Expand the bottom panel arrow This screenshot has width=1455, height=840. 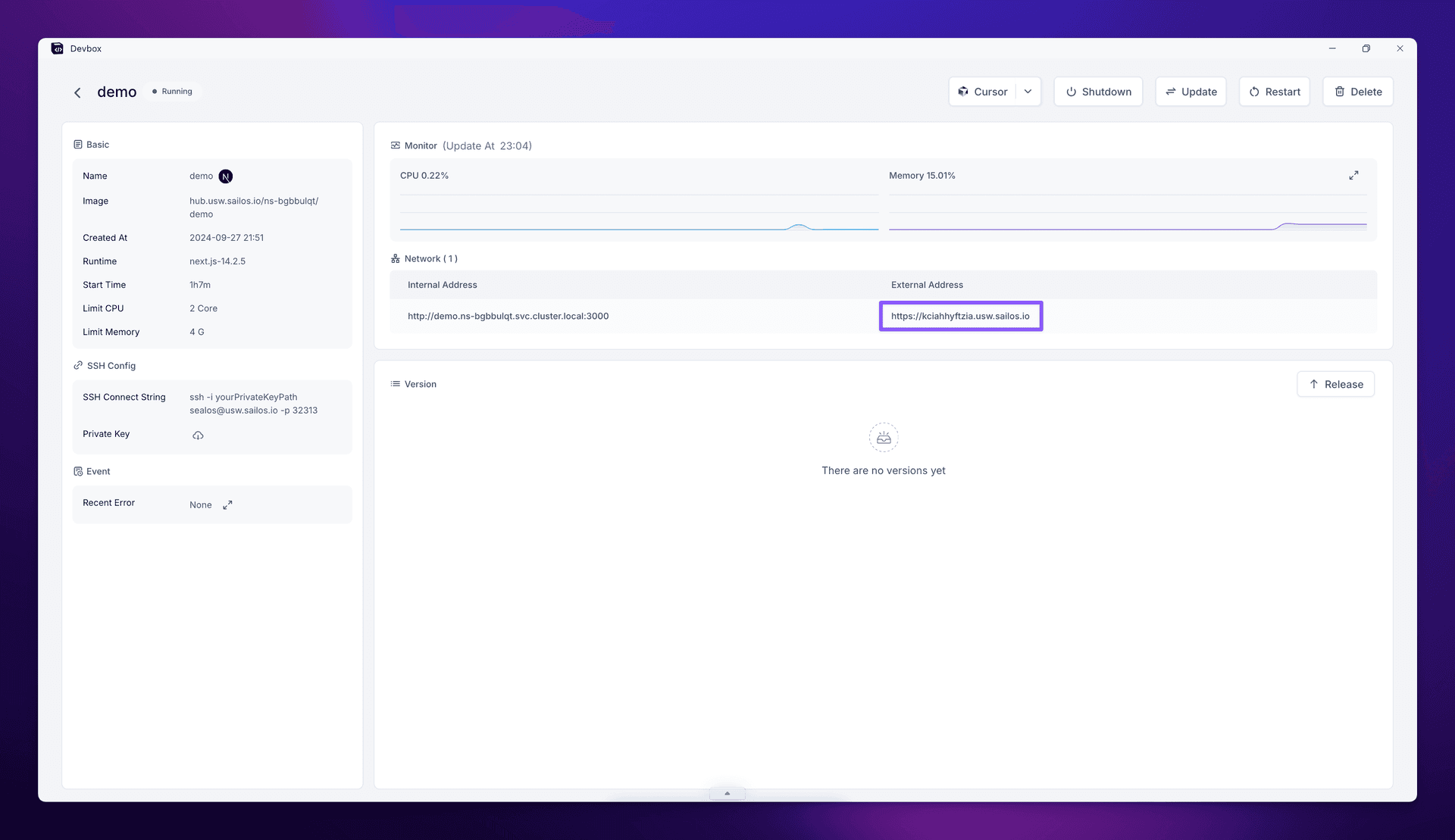(727, 793)
